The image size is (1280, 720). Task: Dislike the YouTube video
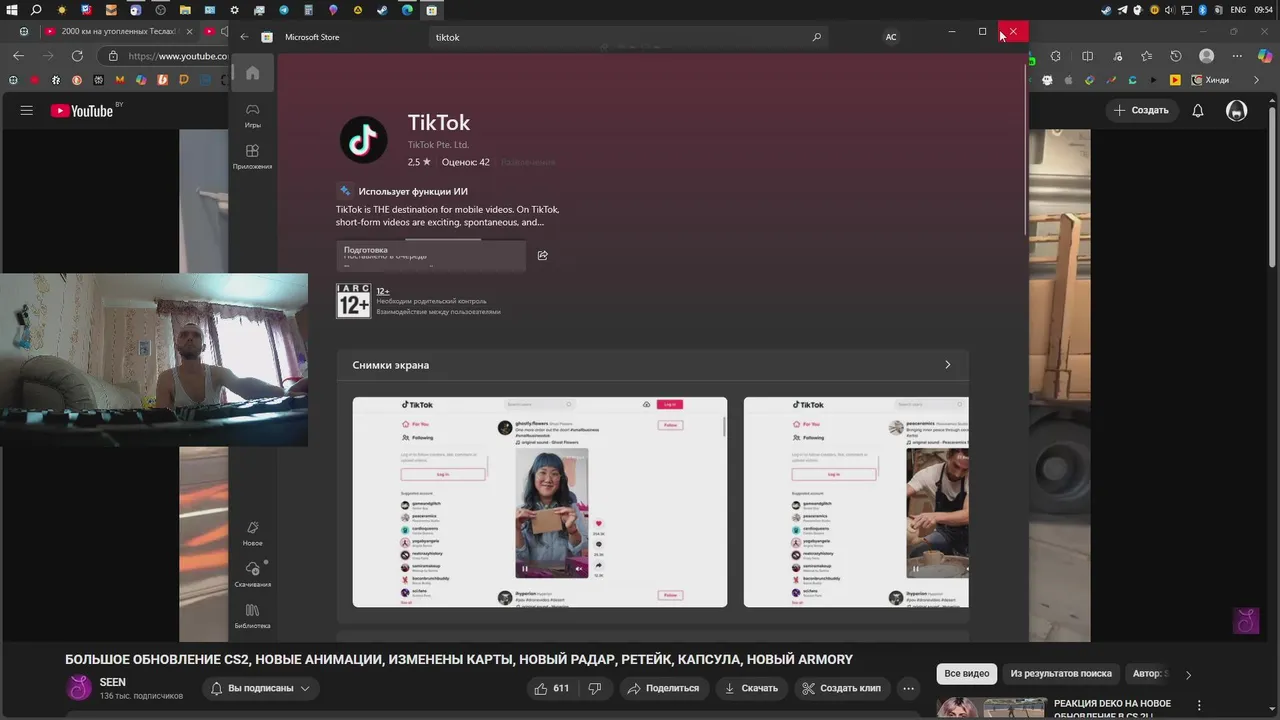(595, 688)
